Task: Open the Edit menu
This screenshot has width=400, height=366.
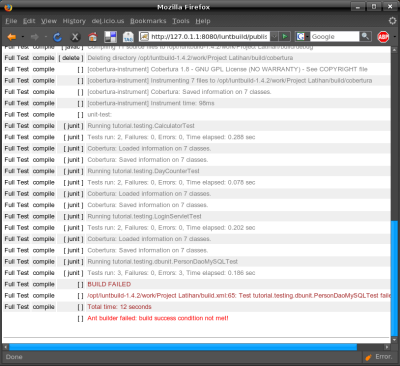Action: click(x=29, y=21)
